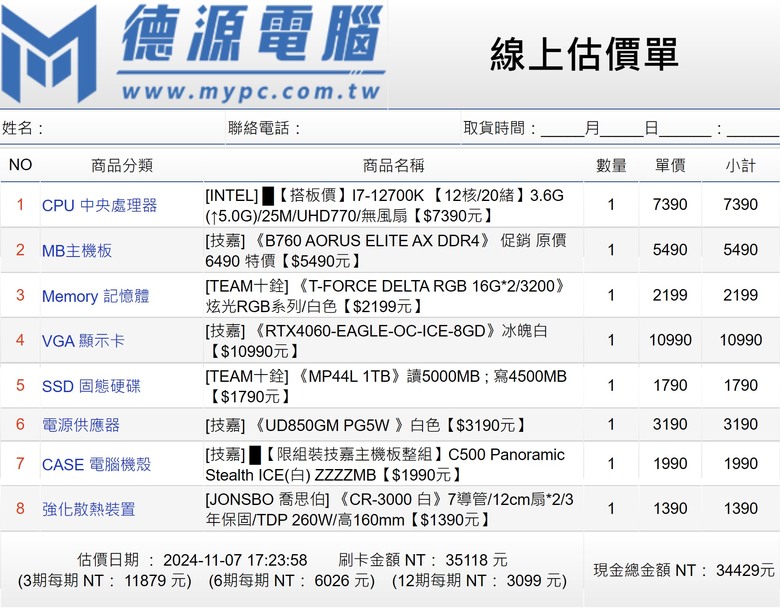Open the CPU 中央處理器 category link
The image size is (780, 608).
coord(99,205)
